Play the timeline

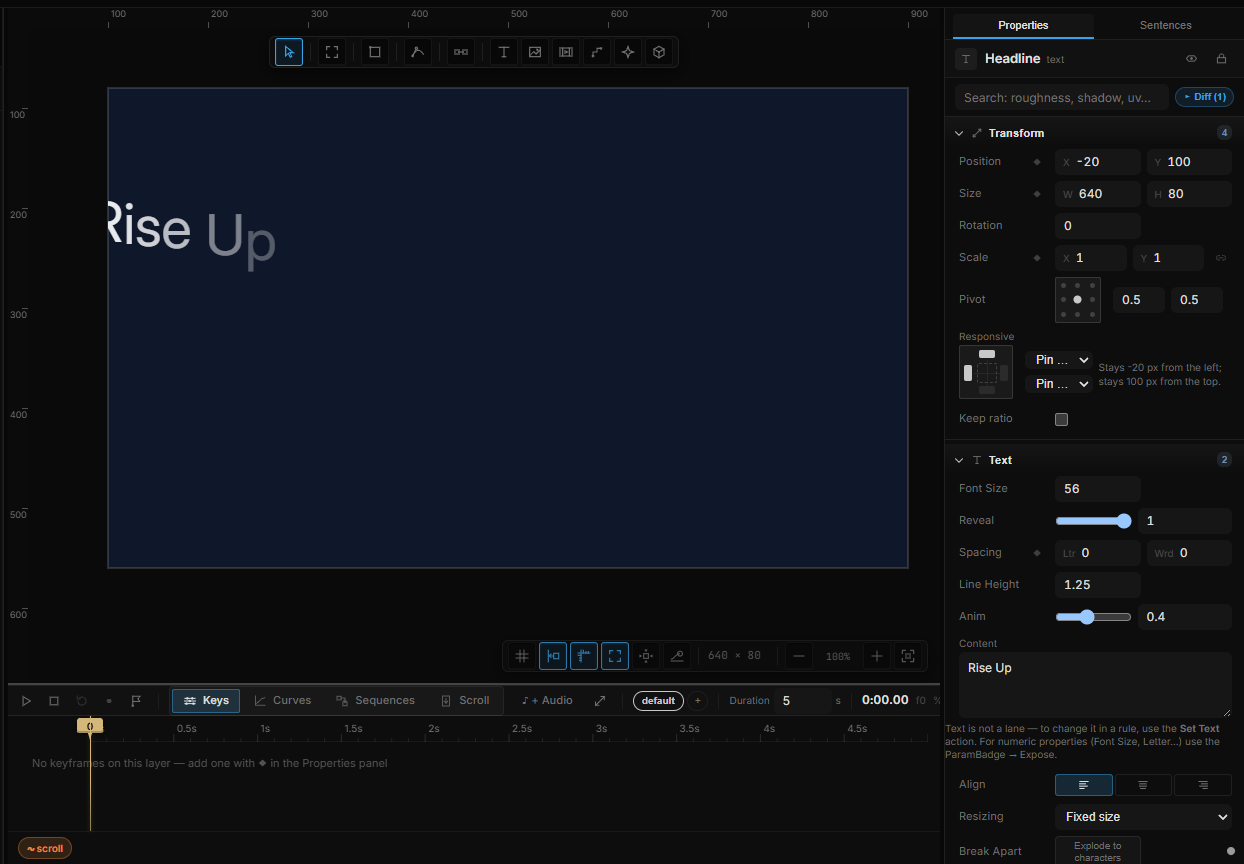click(27, 701)
